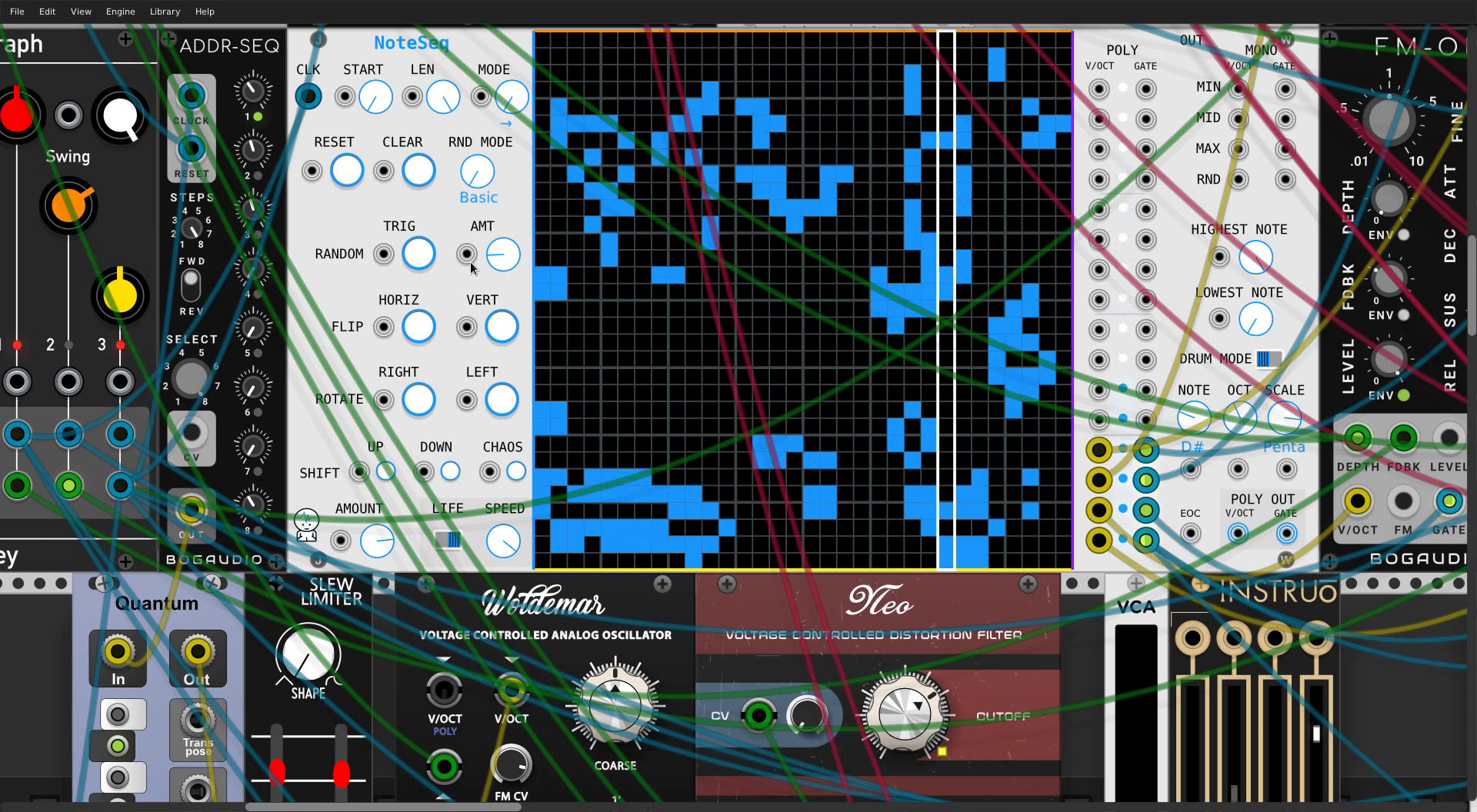Toggle the DRUM MODE switch

click(1267, 359)
